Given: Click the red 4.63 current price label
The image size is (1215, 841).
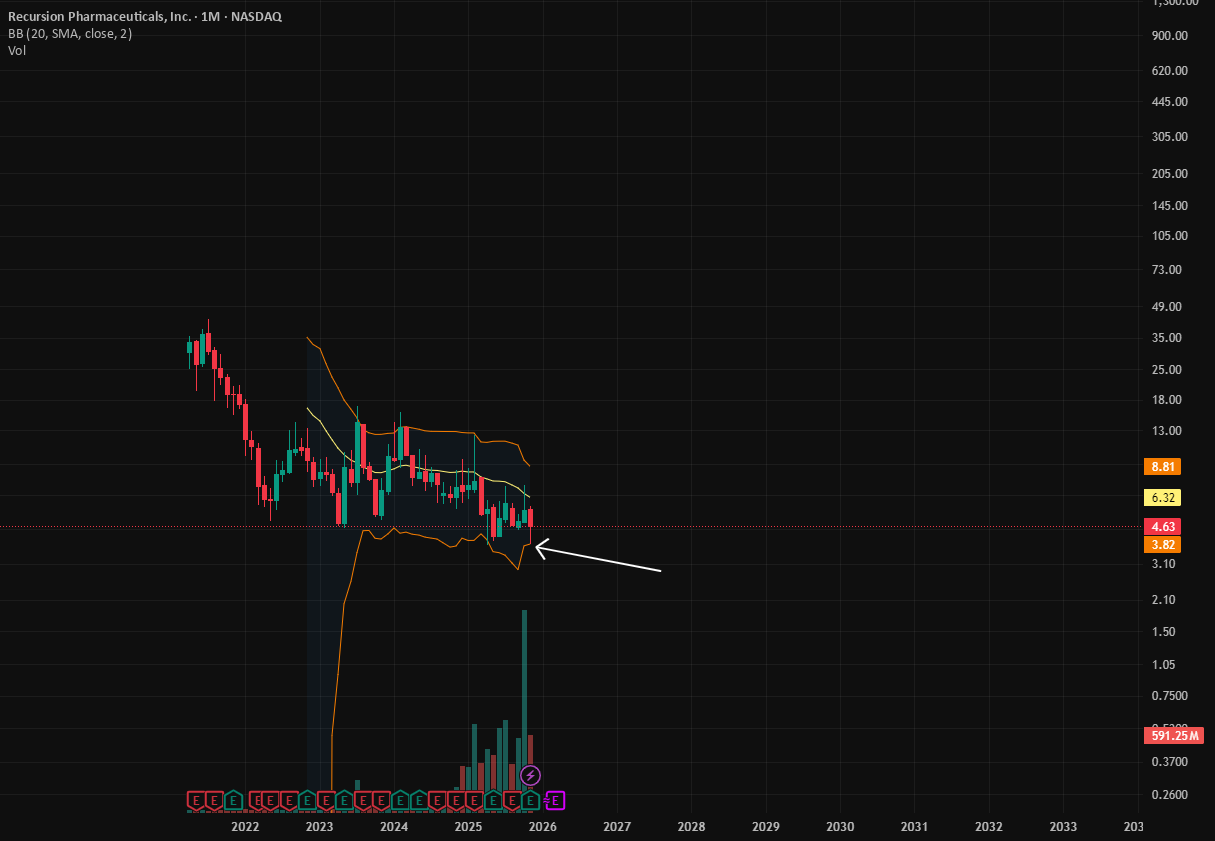Looking at the screenshot, I should click(1161, 527).
